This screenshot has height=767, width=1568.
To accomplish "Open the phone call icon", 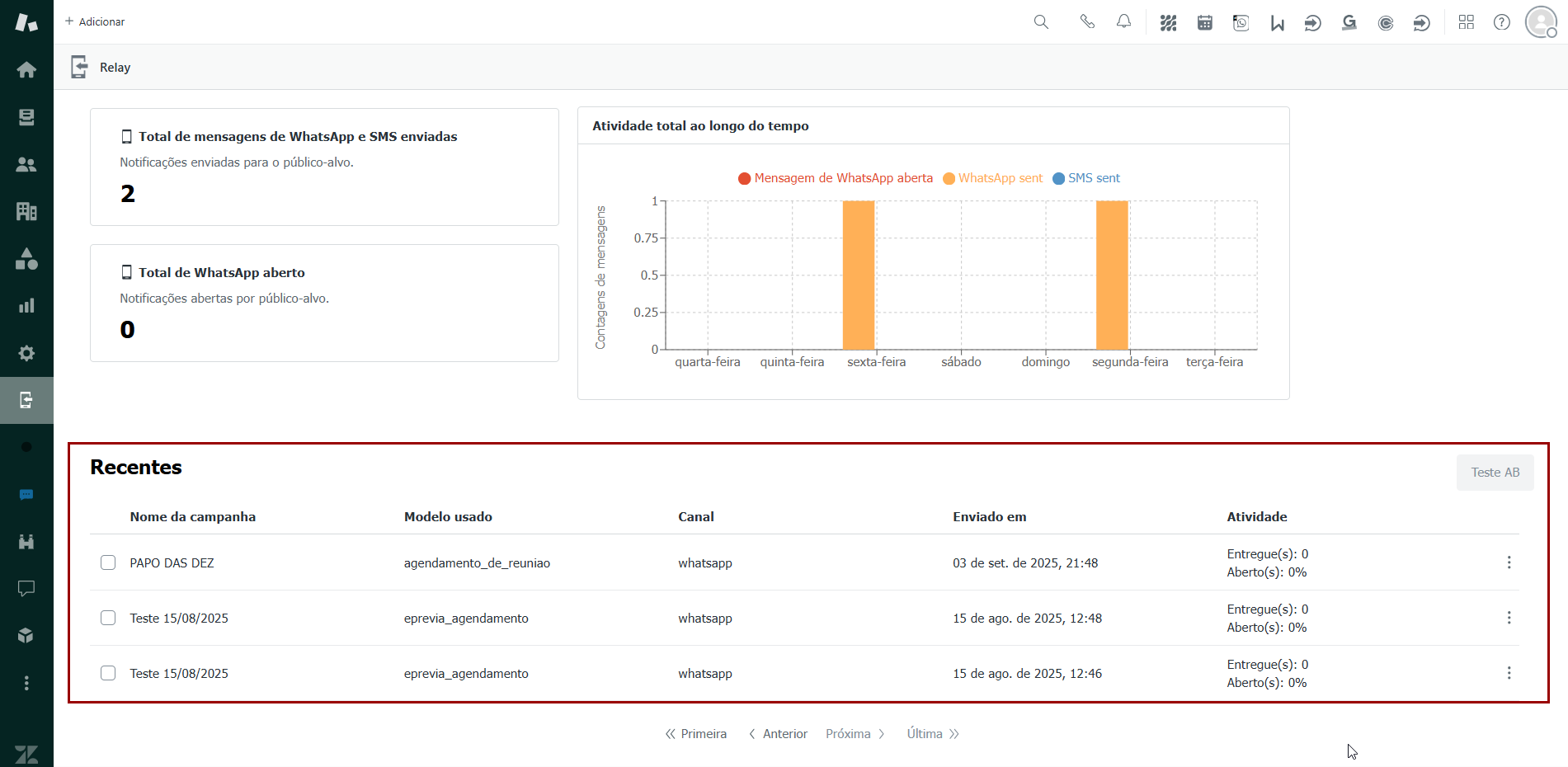I will pyautogui.click(x=1087, y=22).
